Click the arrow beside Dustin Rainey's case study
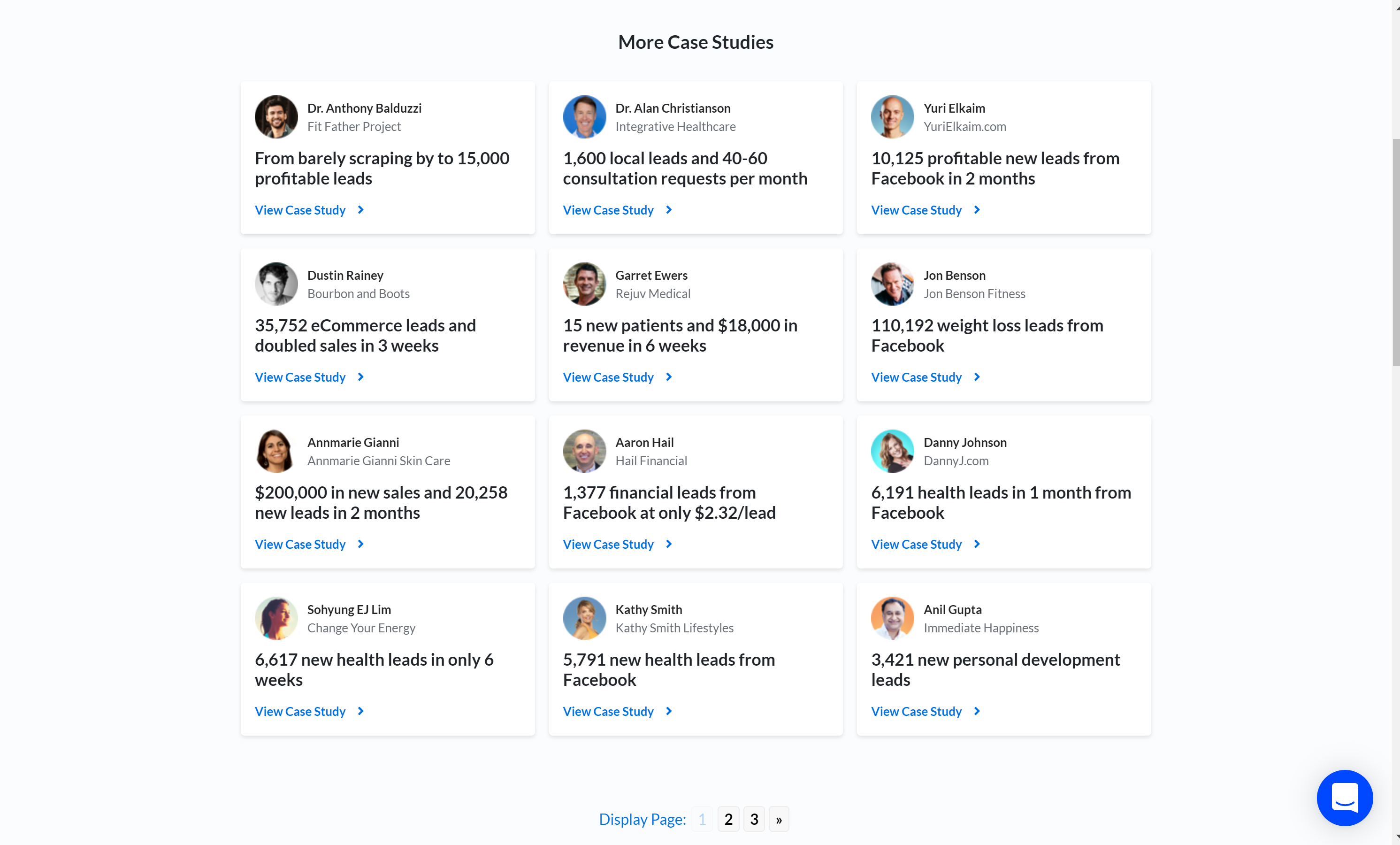This screenshot has width=1400, height=845. 360,377
